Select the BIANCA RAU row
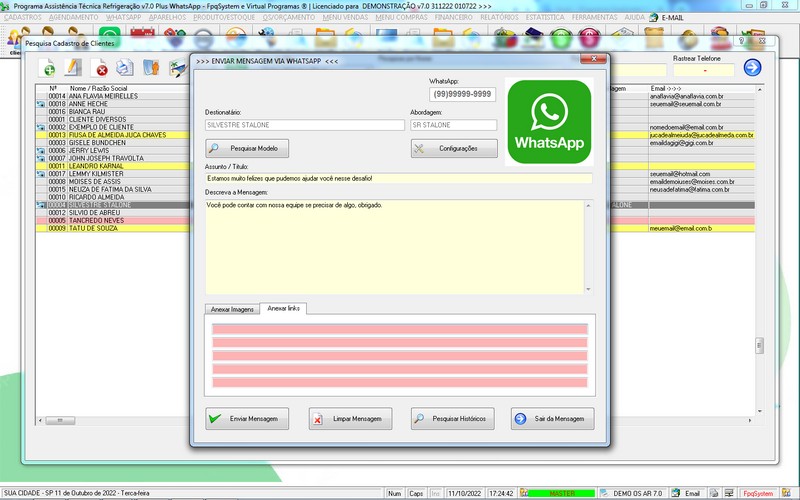 [x=112, y=112]
